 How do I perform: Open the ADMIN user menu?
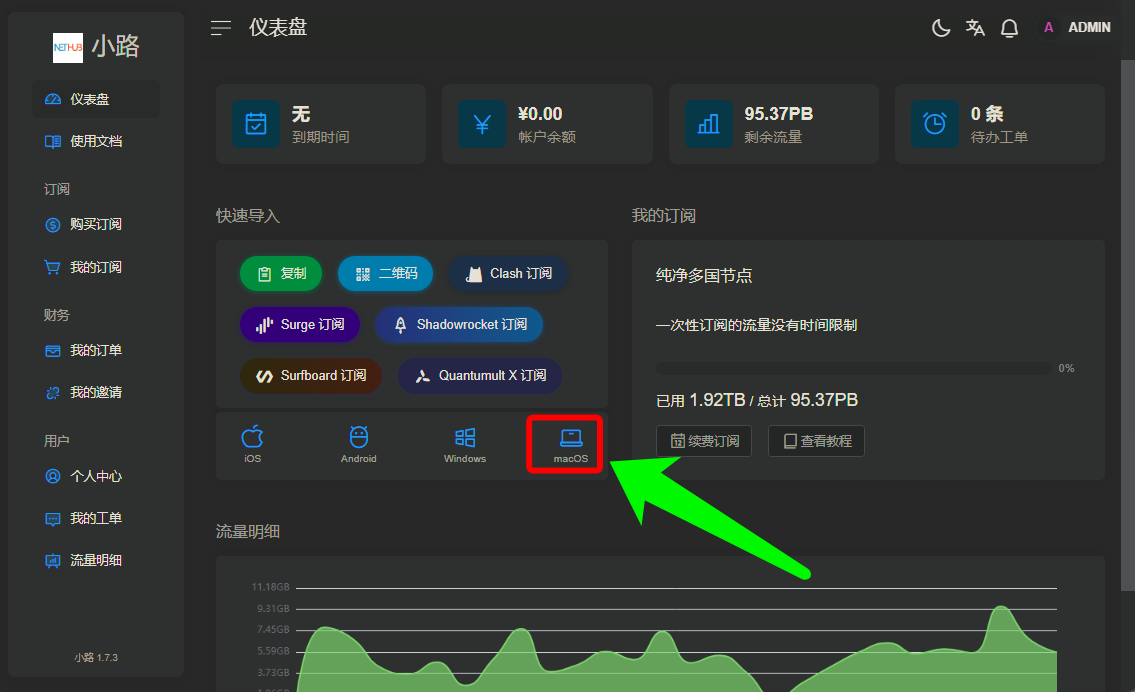click(1077, 28)
